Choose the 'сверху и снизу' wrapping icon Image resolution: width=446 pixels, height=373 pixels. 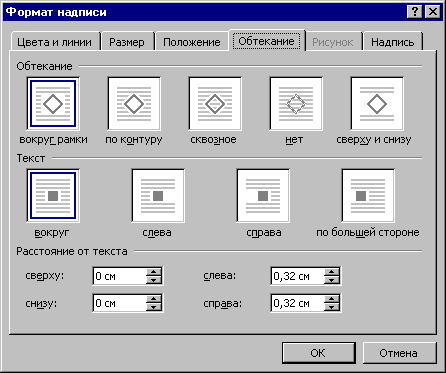point(377,104)
